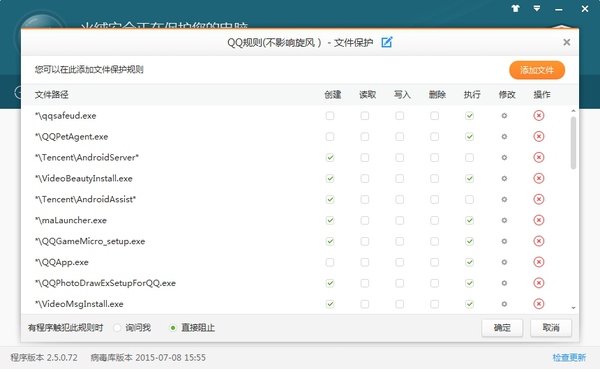Delete the *\VideoBeautyInstall.exe rule
Viewport: 600px width, 369px height.
tap(539, 178)
